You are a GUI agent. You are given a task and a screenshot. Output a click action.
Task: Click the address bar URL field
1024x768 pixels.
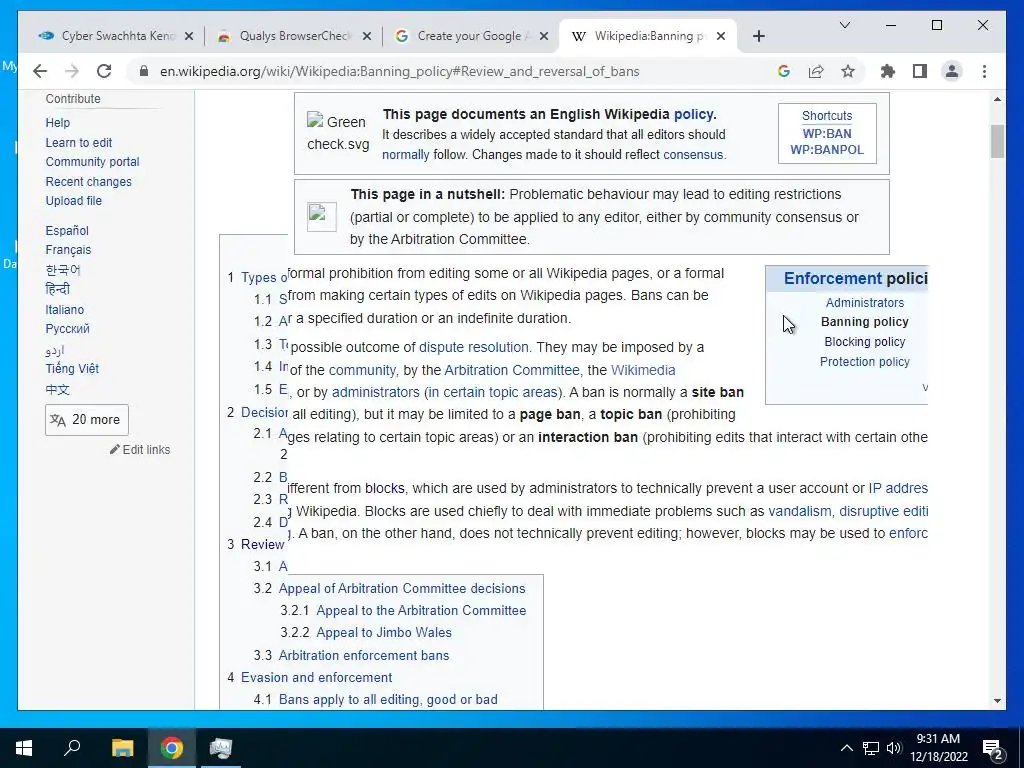point(399,71)
